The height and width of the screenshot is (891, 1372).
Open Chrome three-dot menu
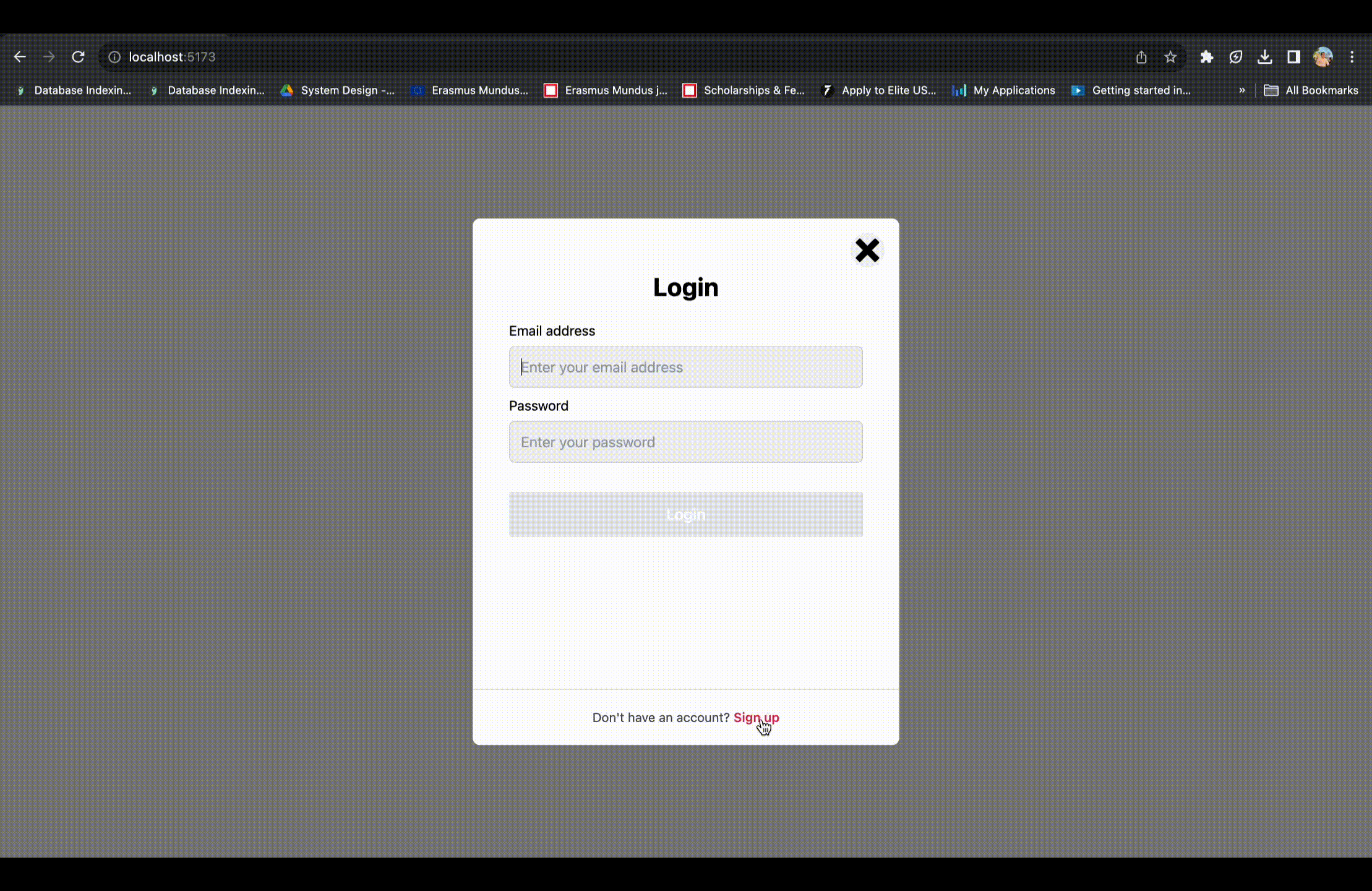tap(1352, 57)
